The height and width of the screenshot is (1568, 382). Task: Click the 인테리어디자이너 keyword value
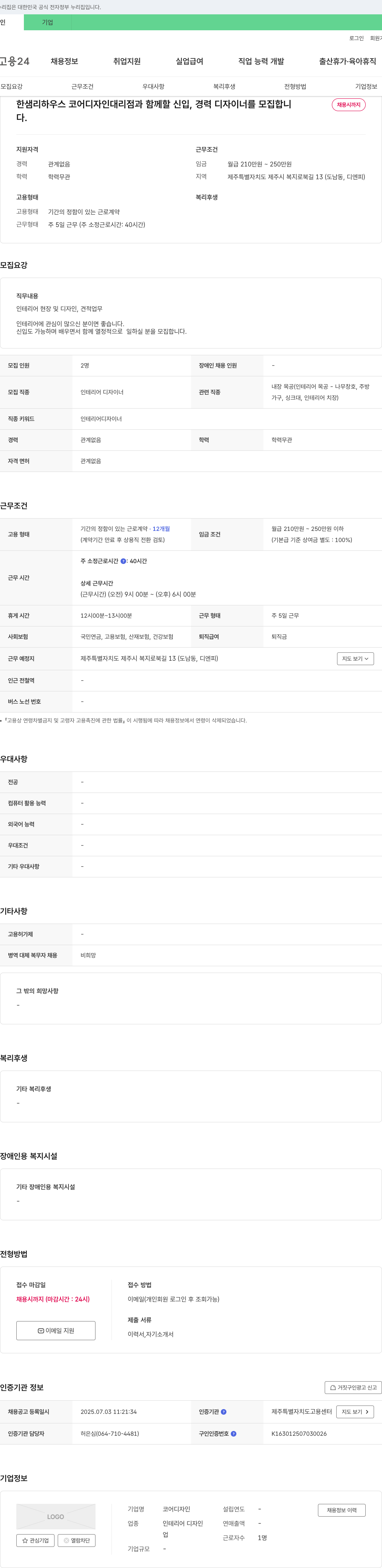point(101,419)
